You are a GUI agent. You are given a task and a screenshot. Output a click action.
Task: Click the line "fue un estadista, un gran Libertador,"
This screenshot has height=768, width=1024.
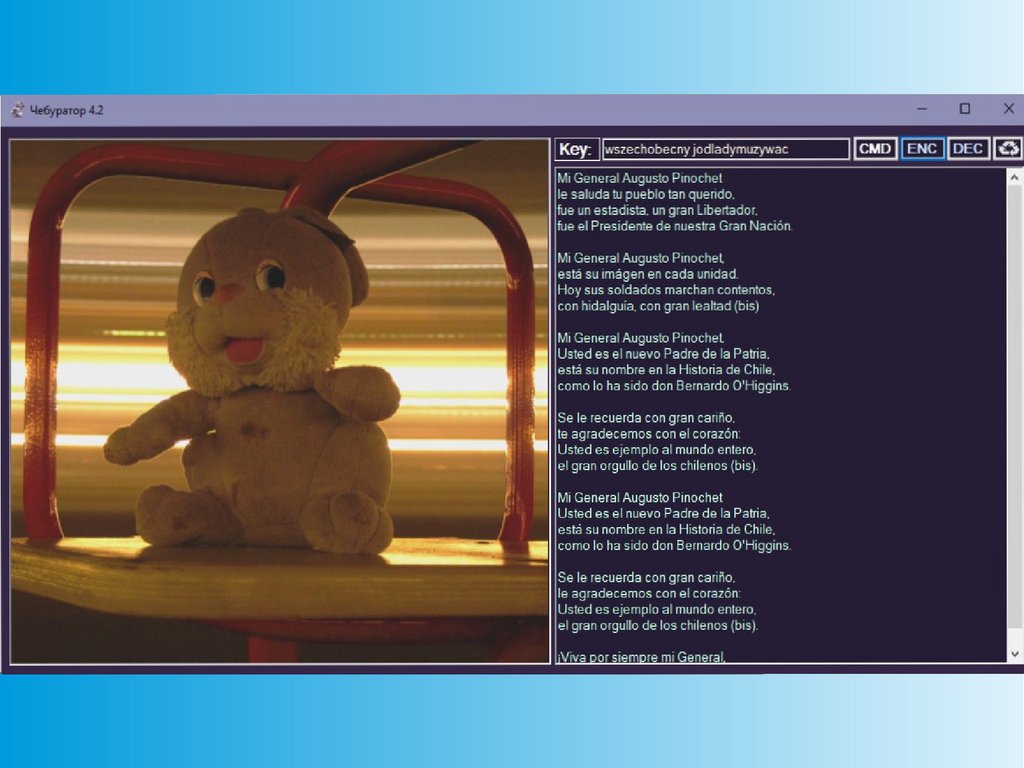pyautogui.click(x=657, y=210)
